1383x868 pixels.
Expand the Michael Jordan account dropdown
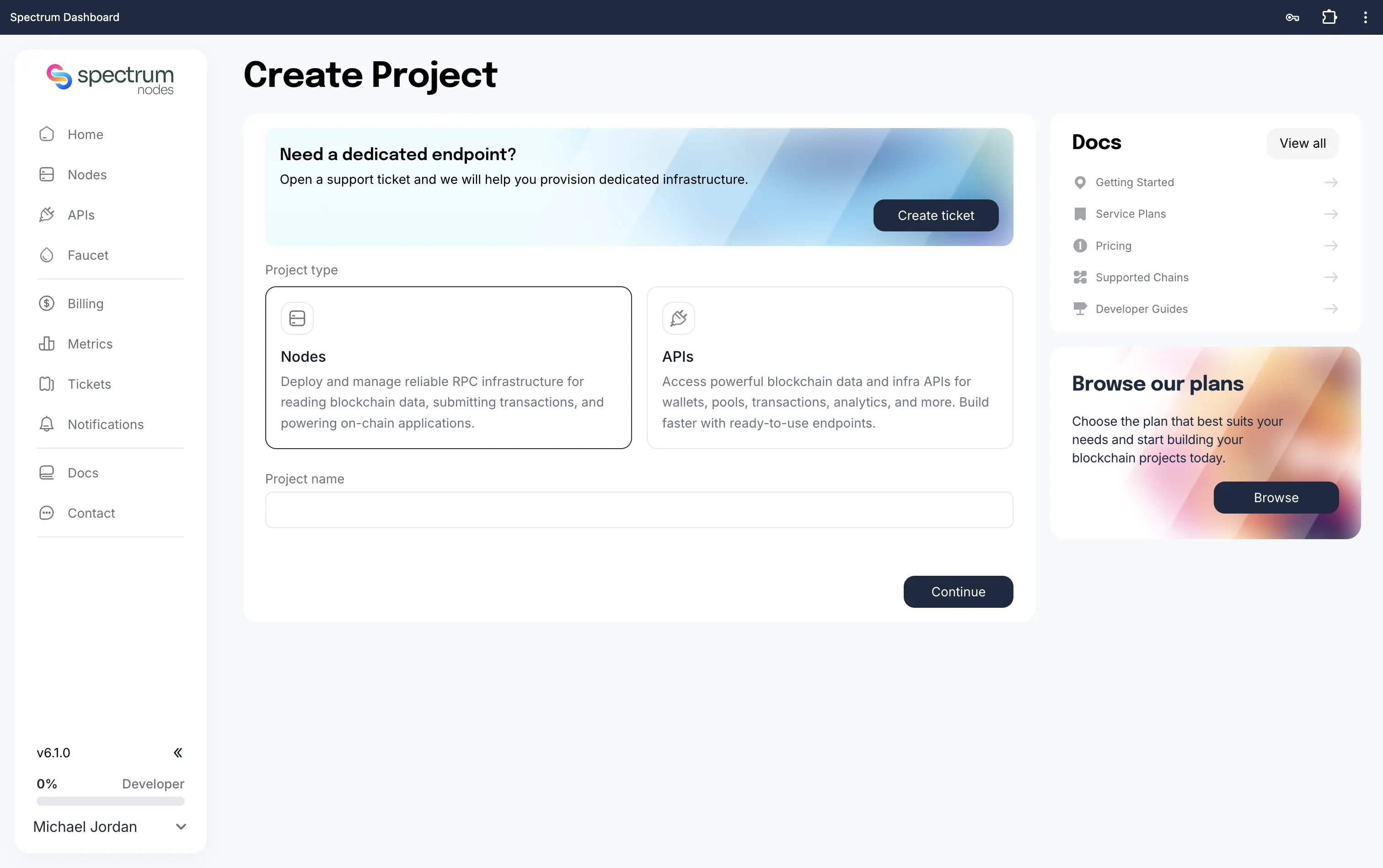click(x=181, y=827)
